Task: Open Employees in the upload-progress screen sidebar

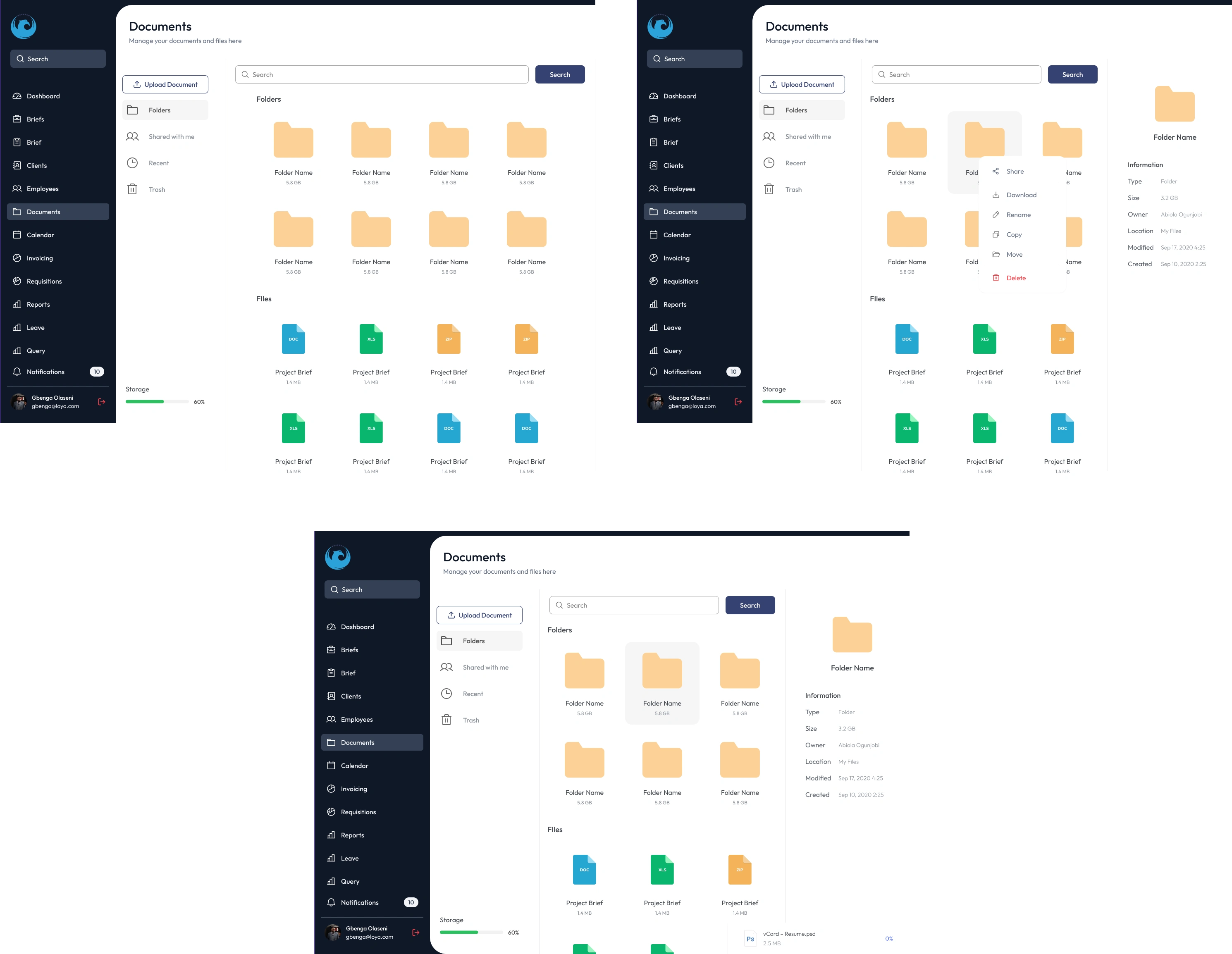Action: [372, 719]
